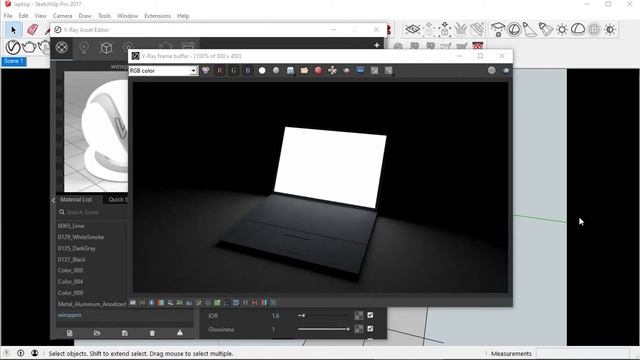Toggle the Glossiness checkbox
This screenshot has width=640, height=360.
[370, 329]
